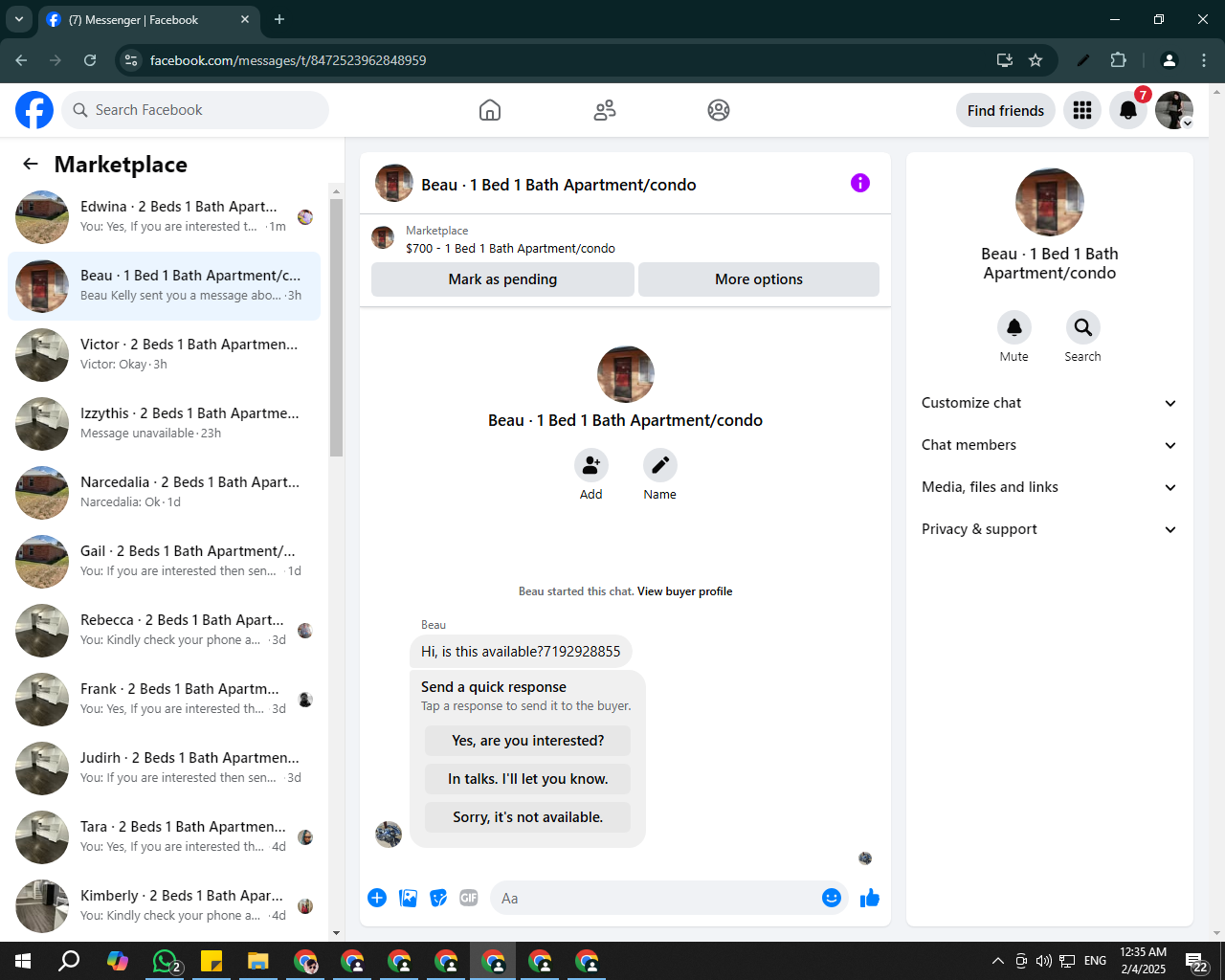Screen dimensions: 1225x980
Task: Open the Notifications bell with 7 badge
Action: 1128,110
